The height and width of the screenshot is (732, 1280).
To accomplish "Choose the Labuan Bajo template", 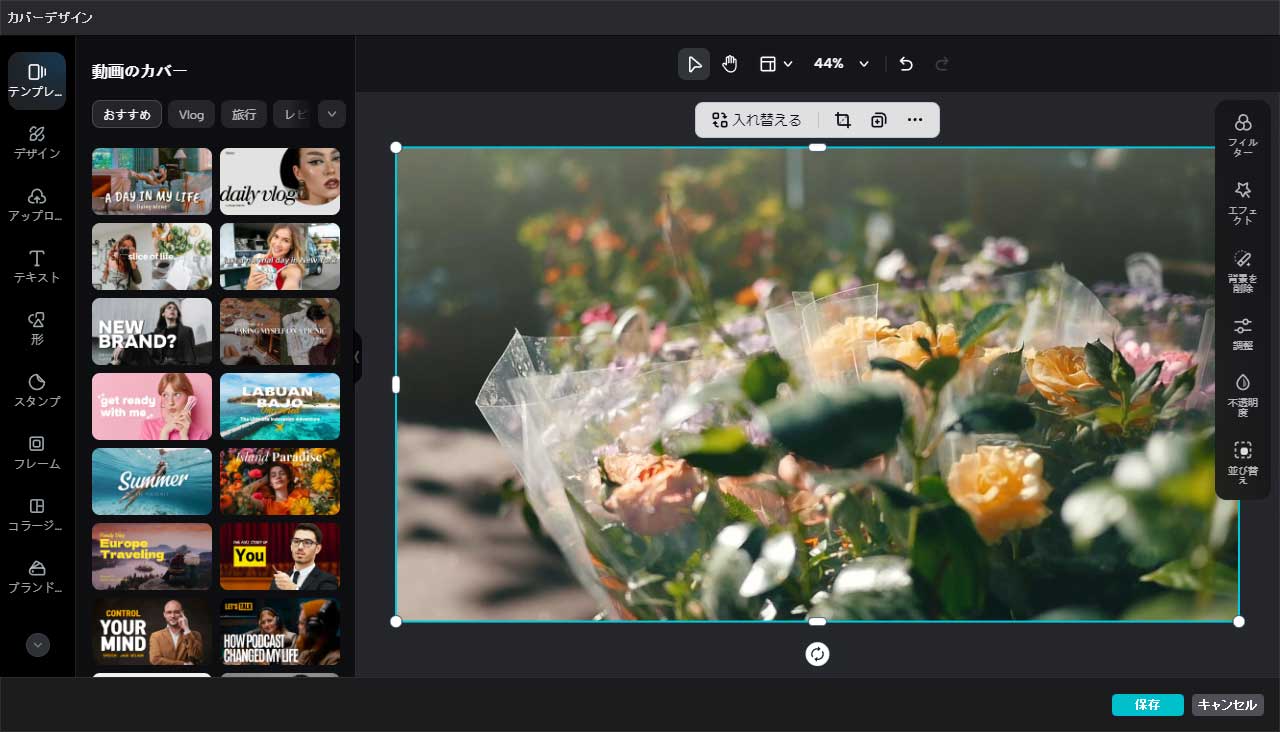I will 280,406.
